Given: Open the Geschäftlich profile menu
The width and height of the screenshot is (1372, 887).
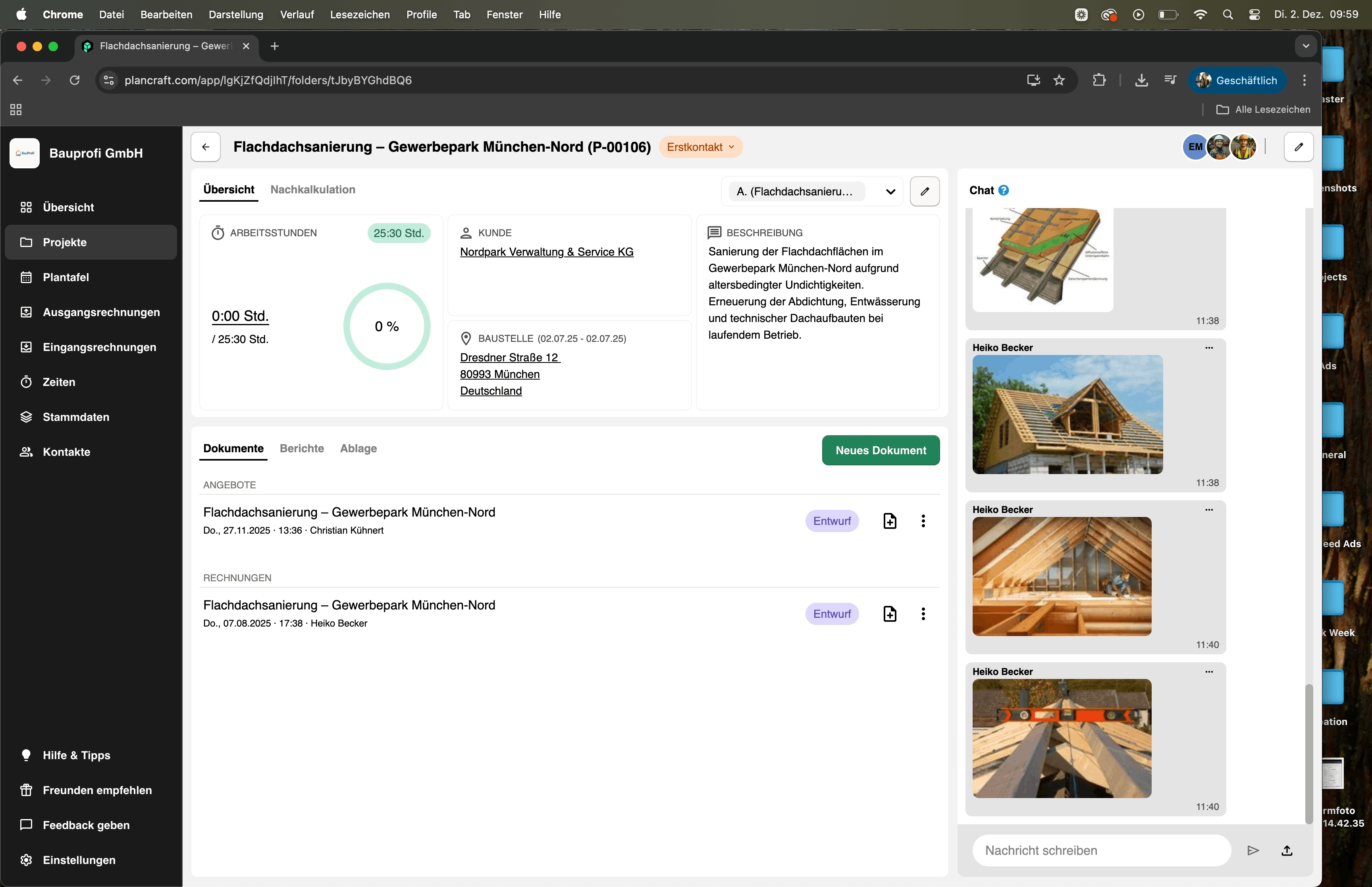Looking at the screenshot, I should pyautogui.click(x=1237, y=80).
